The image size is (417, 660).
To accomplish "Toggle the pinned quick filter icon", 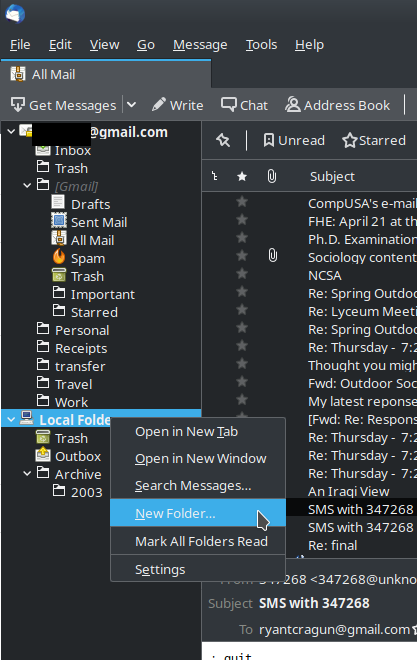I will click(x=223, y=140).
